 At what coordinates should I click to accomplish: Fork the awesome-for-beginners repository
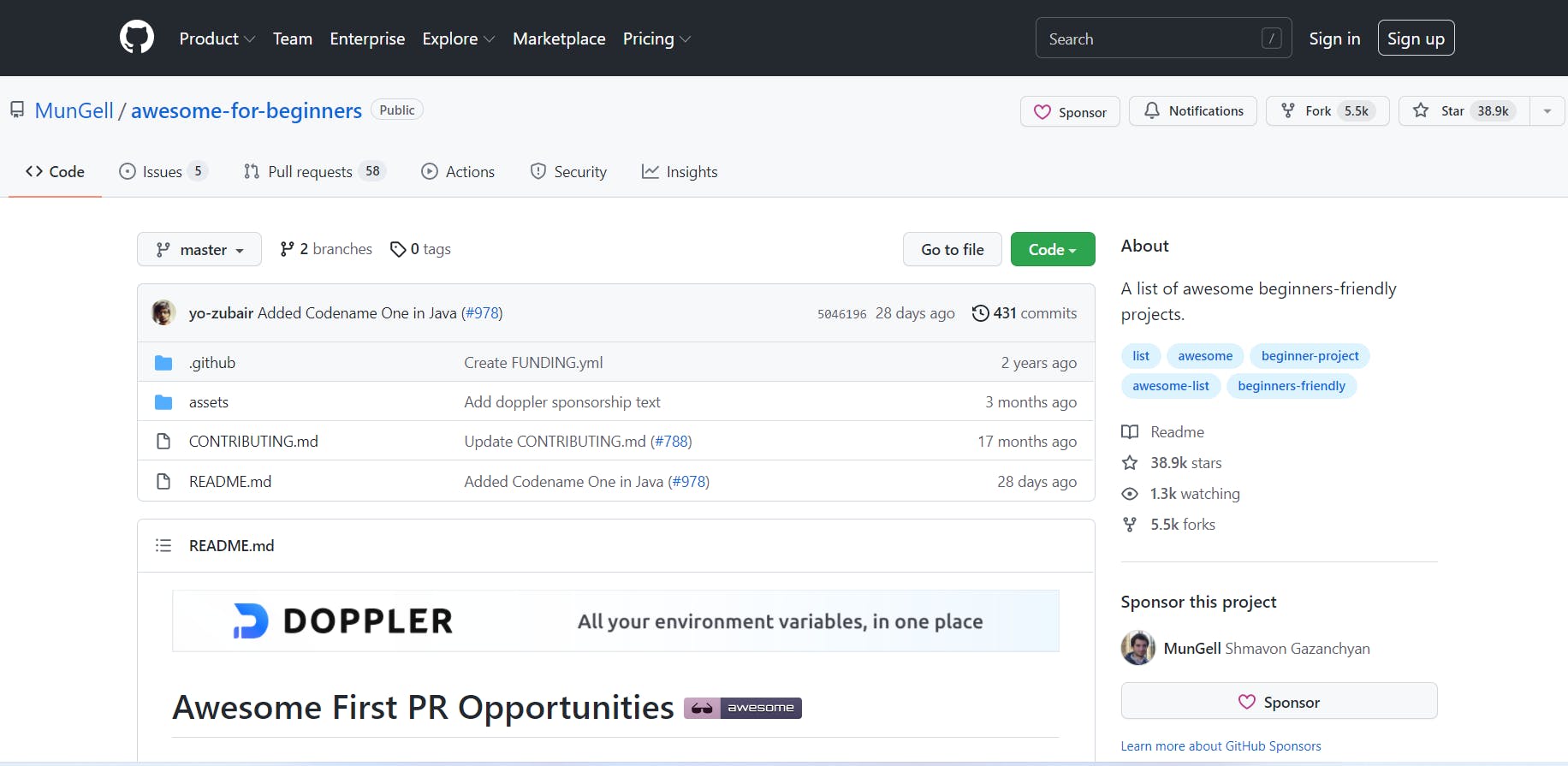[1327, 111]
